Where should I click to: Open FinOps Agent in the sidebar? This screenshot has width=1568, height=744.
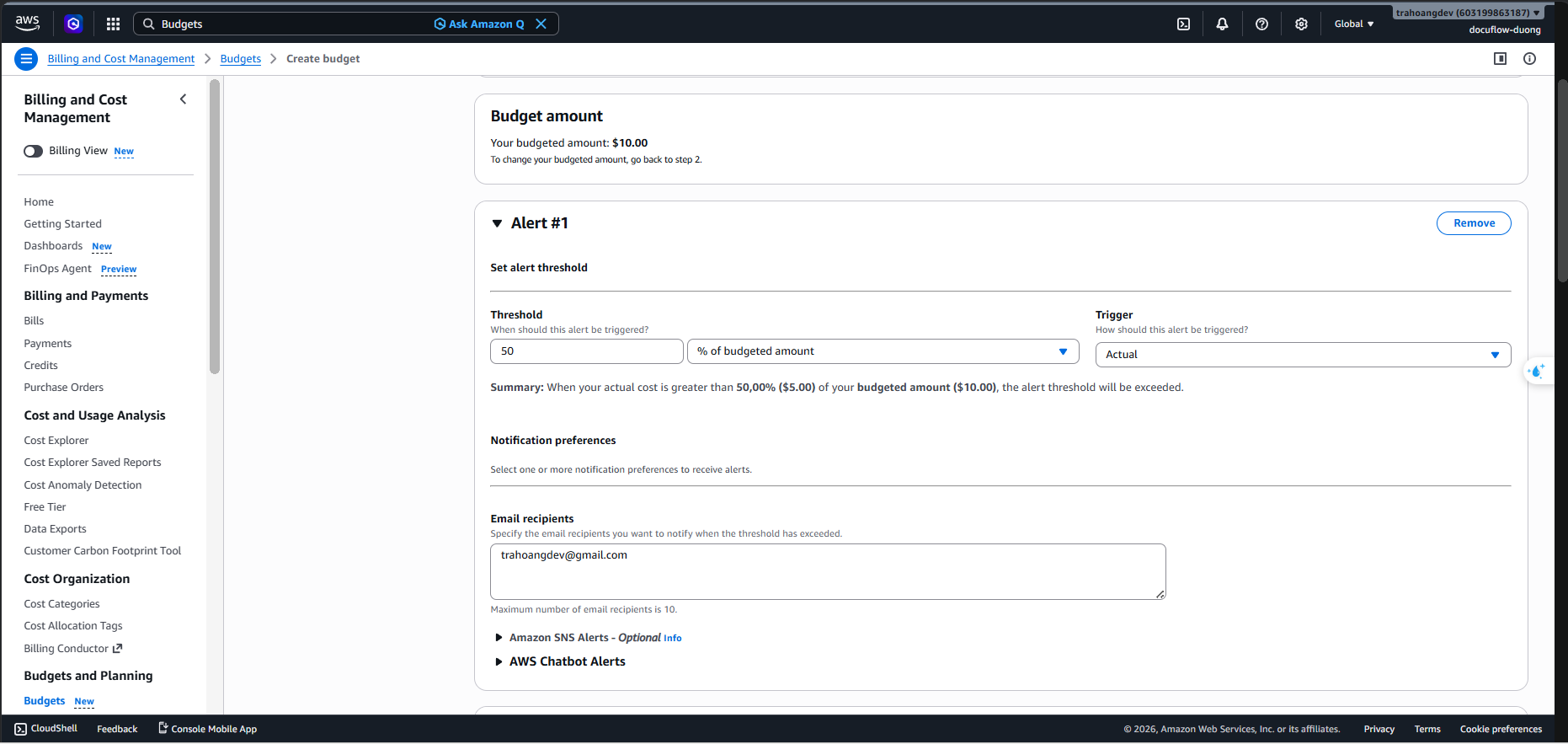58,269
